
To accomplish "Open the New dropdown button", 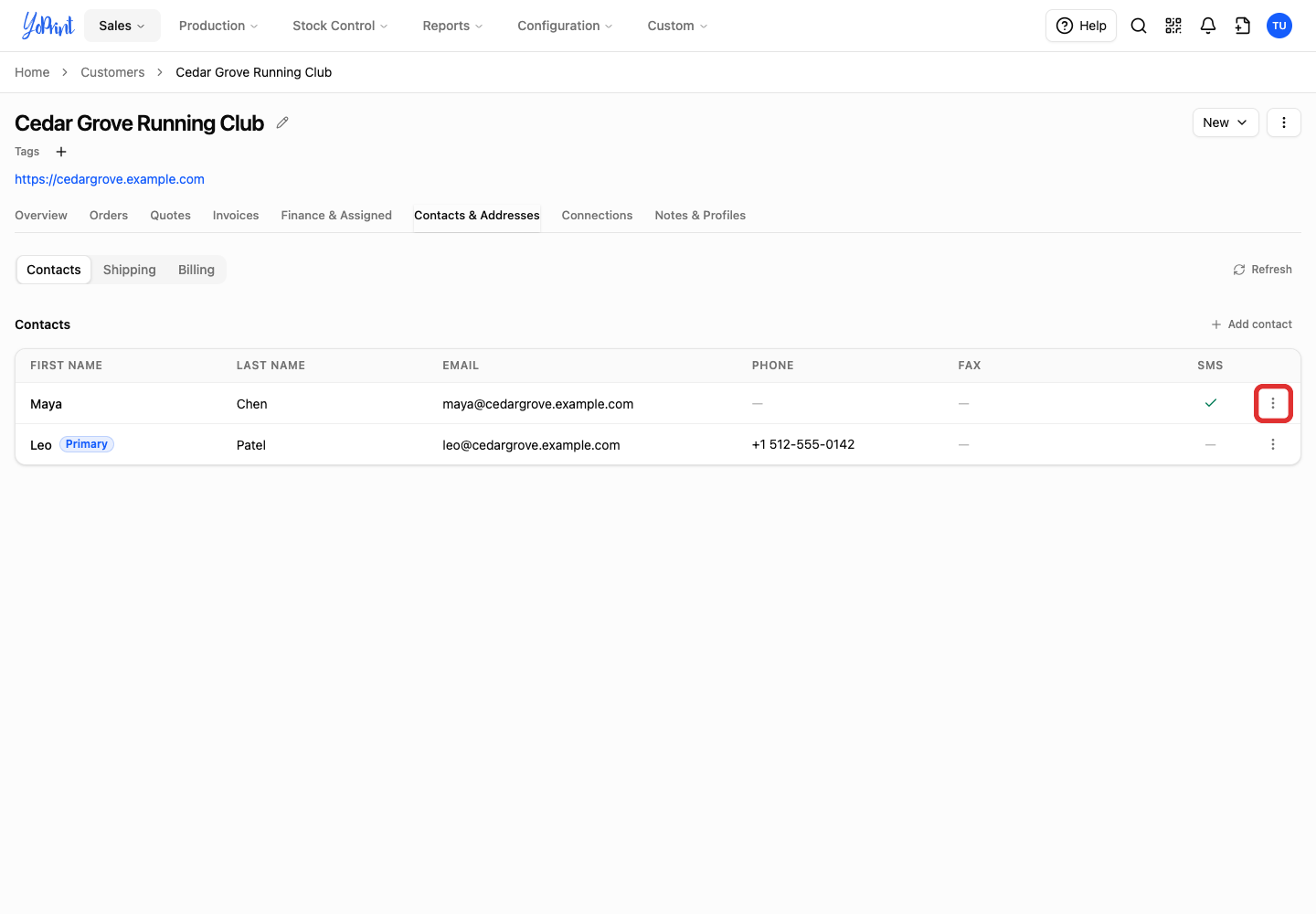I will [x=1226, y=122].
